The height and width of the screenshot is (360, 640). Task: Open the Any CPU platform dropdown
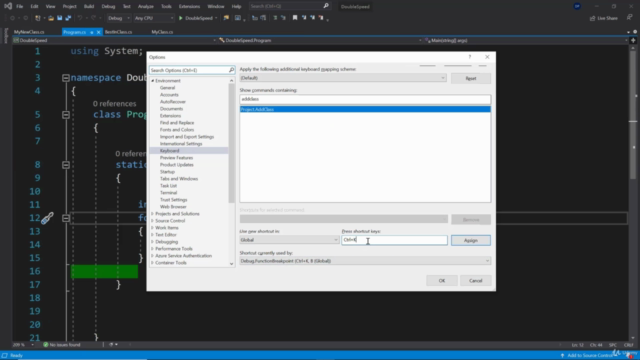[x=154, y=18]
